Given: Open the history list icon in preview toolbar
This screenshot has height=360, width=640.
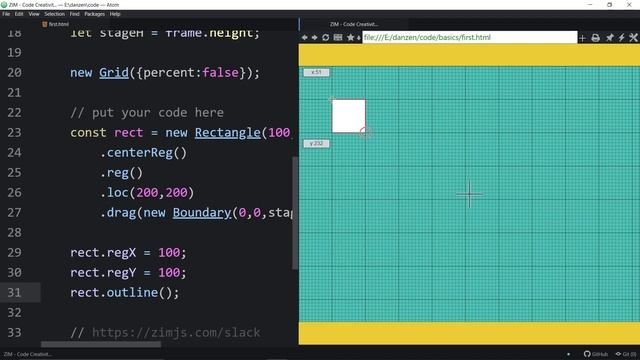Looking at the screenshot, I should point(338,38).
